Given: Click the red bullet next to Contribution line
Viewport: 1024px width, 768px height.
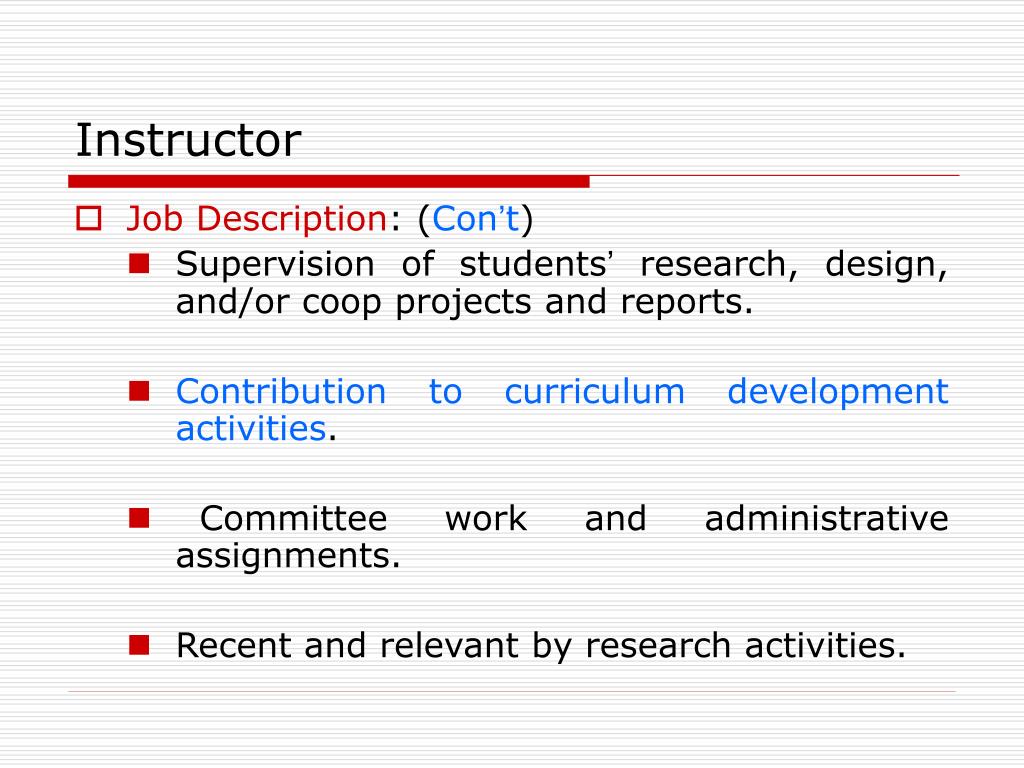Looking at the screenshot, I should point(139,391).
